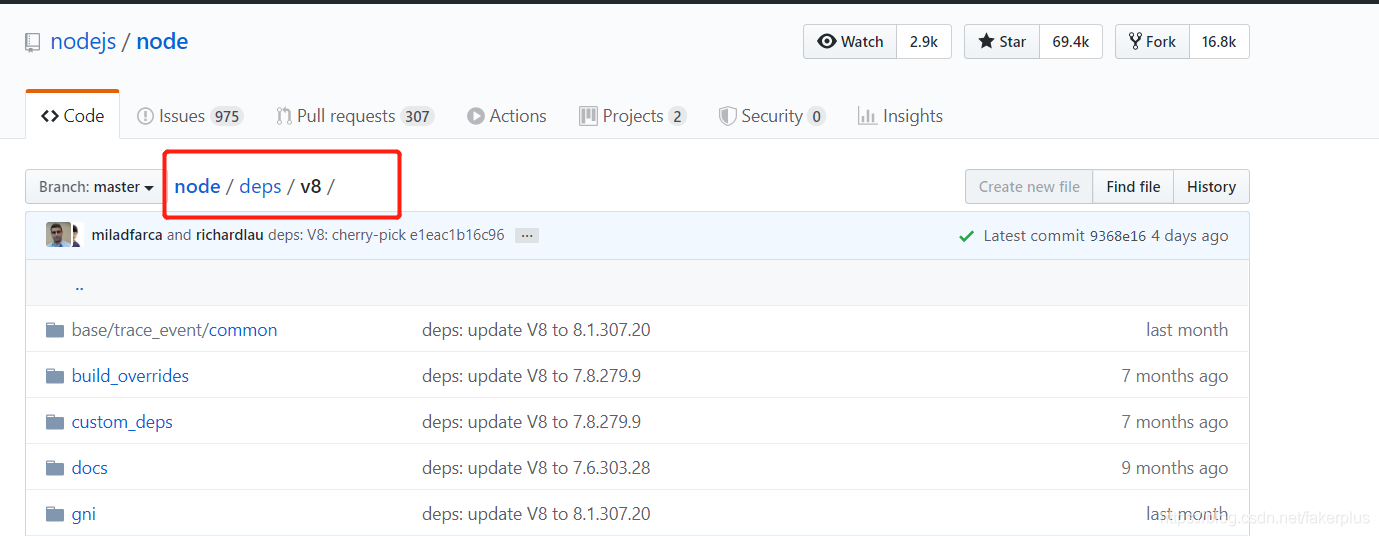Open the base/trace_event/common folder
The height and width of the screenshot is (536, 1379).
(174, 330)
